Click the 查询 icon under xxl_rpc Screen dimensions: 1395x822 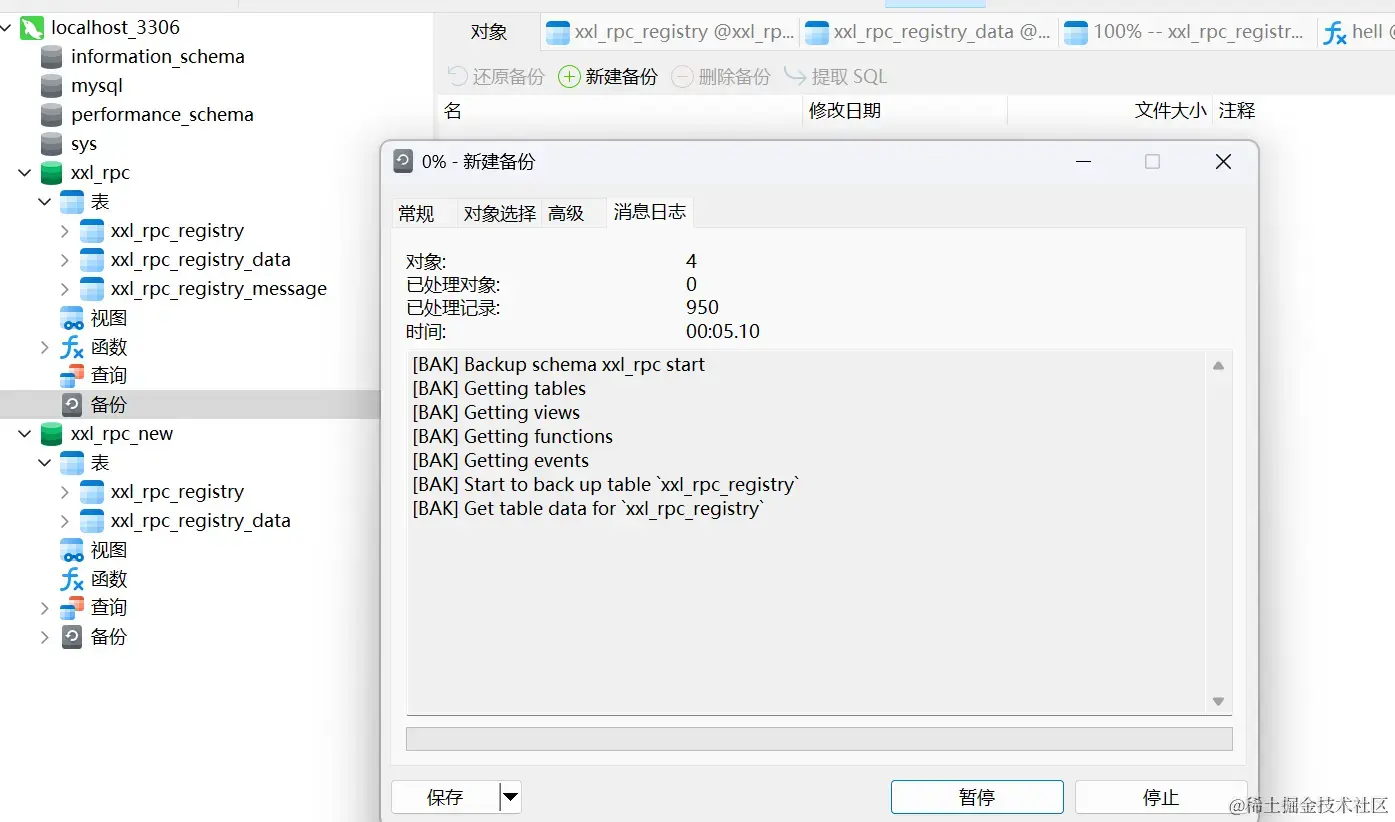(72, 376)
